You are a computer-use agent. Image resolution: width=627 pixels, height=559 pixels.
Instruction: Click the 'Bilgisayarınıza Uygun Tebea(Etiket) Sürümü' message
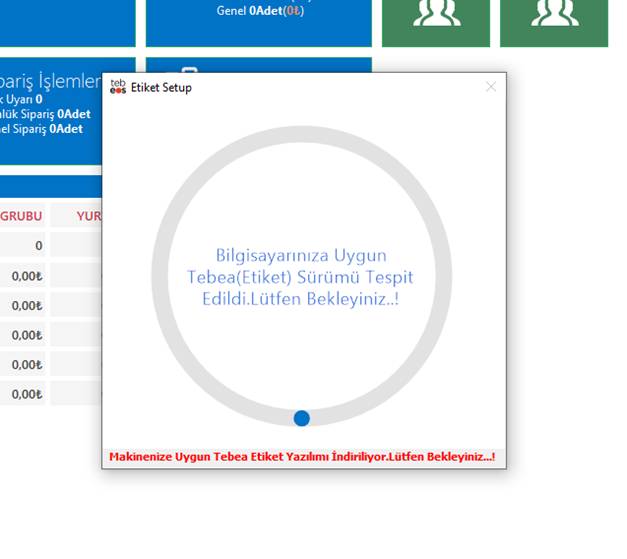[300, 277]
